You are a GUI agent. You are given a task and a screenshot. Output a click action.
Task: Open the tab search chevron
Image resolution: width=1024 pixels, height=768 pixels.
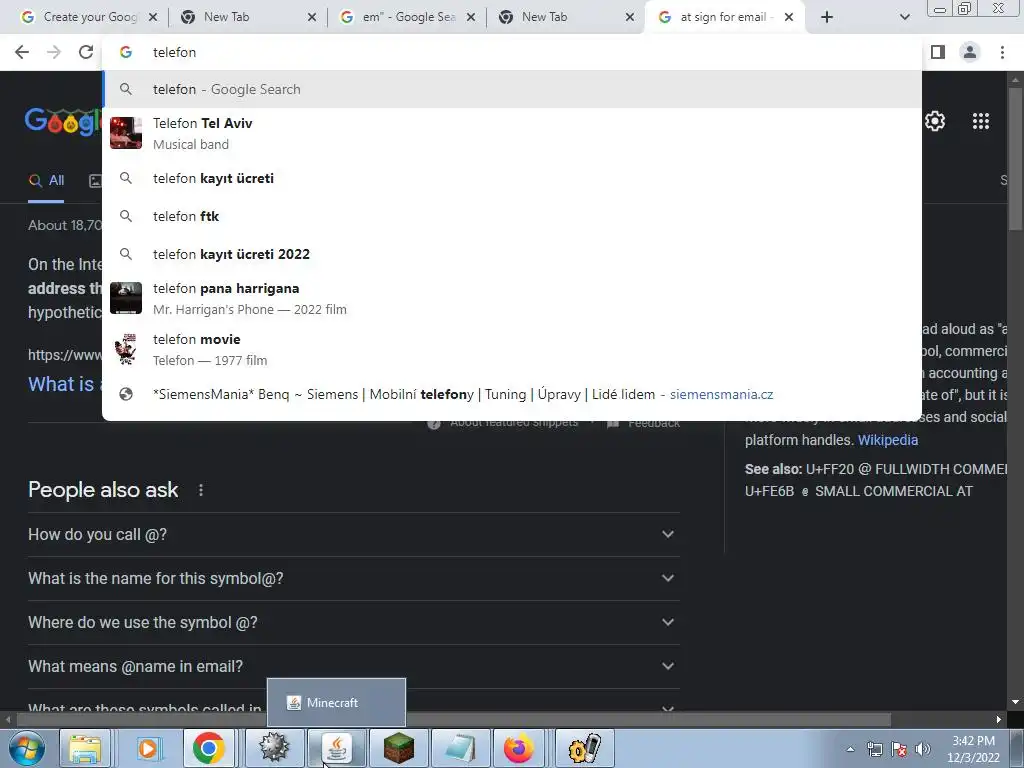click(904, 17)
